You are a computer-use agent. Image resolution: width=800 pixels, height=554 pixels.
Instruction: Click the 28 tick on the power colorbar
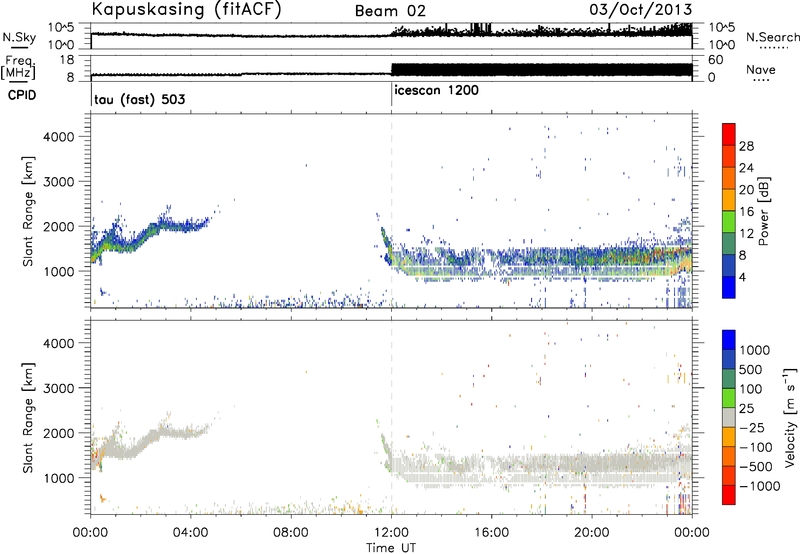[746, 146]
